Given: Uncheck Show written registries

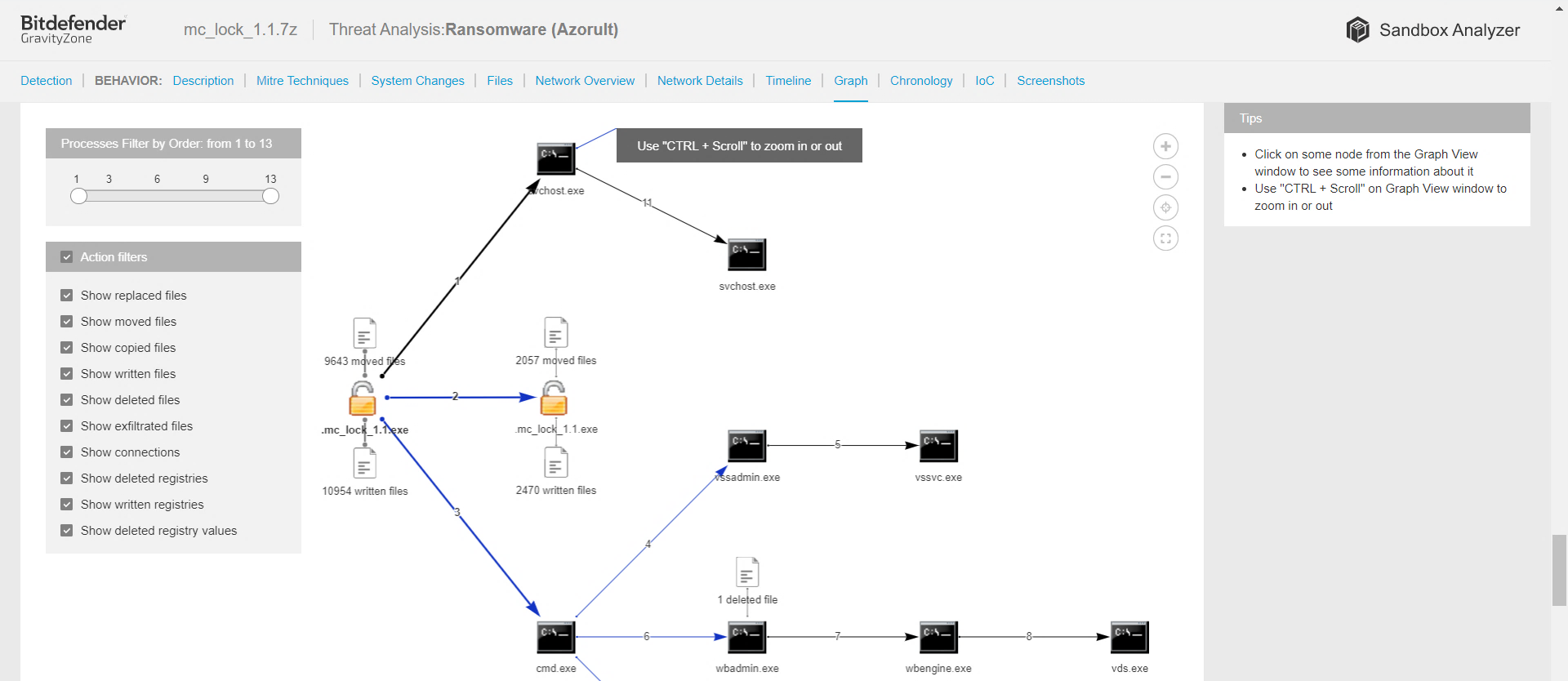Looking at the screenshot, I should pyautogui.click(x=67, y=505).
